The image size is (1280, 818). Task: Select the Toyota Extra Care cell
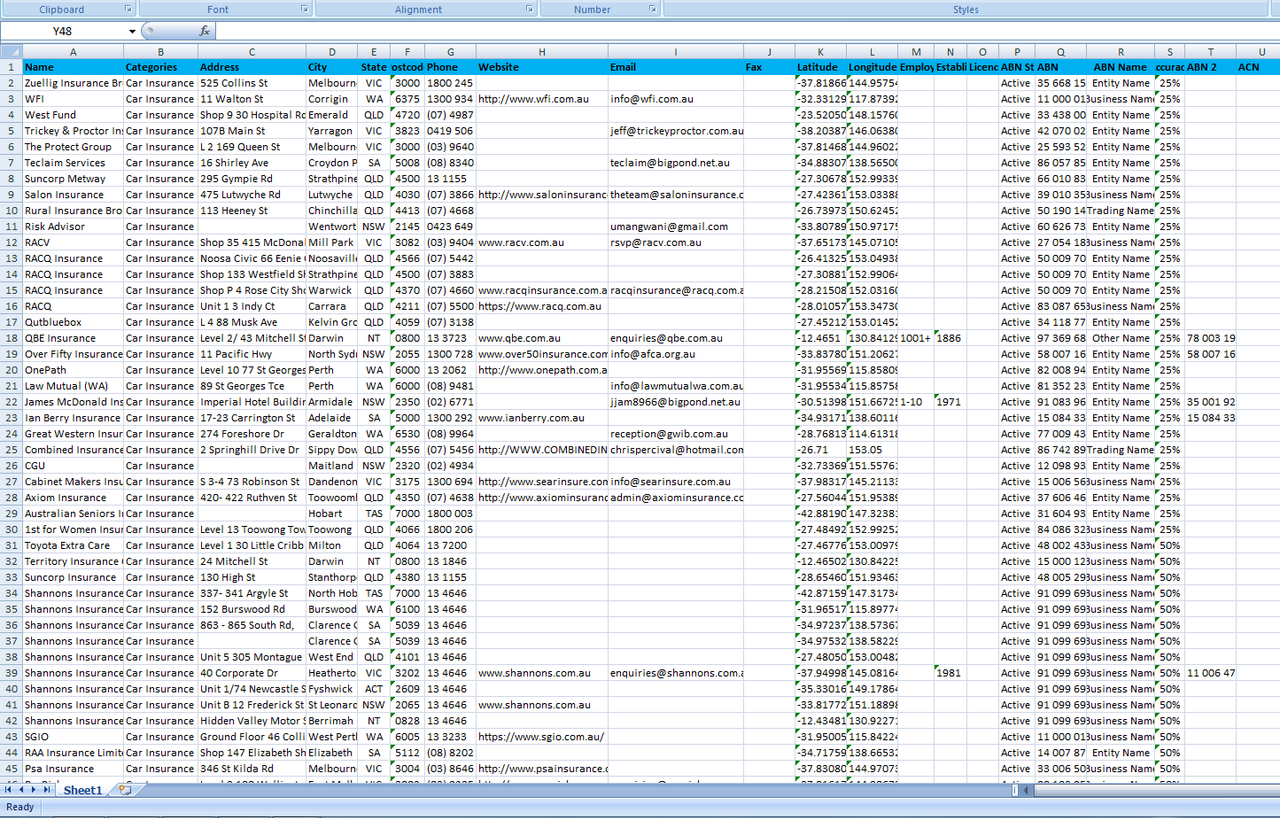(x=72, y=546)
